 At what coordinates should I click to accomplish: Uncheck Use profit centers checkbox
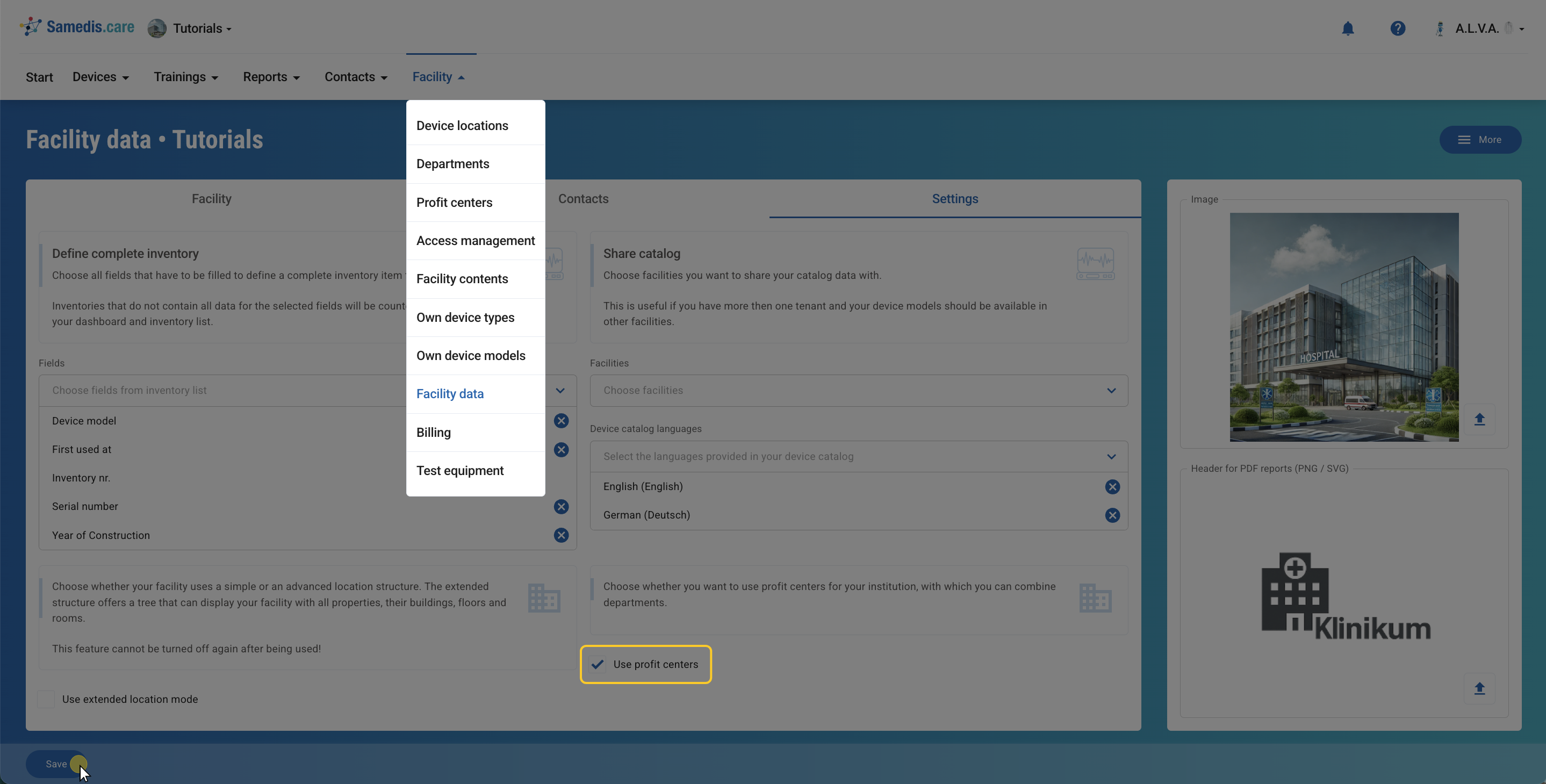pyautogui.click(x=597, y=664)
